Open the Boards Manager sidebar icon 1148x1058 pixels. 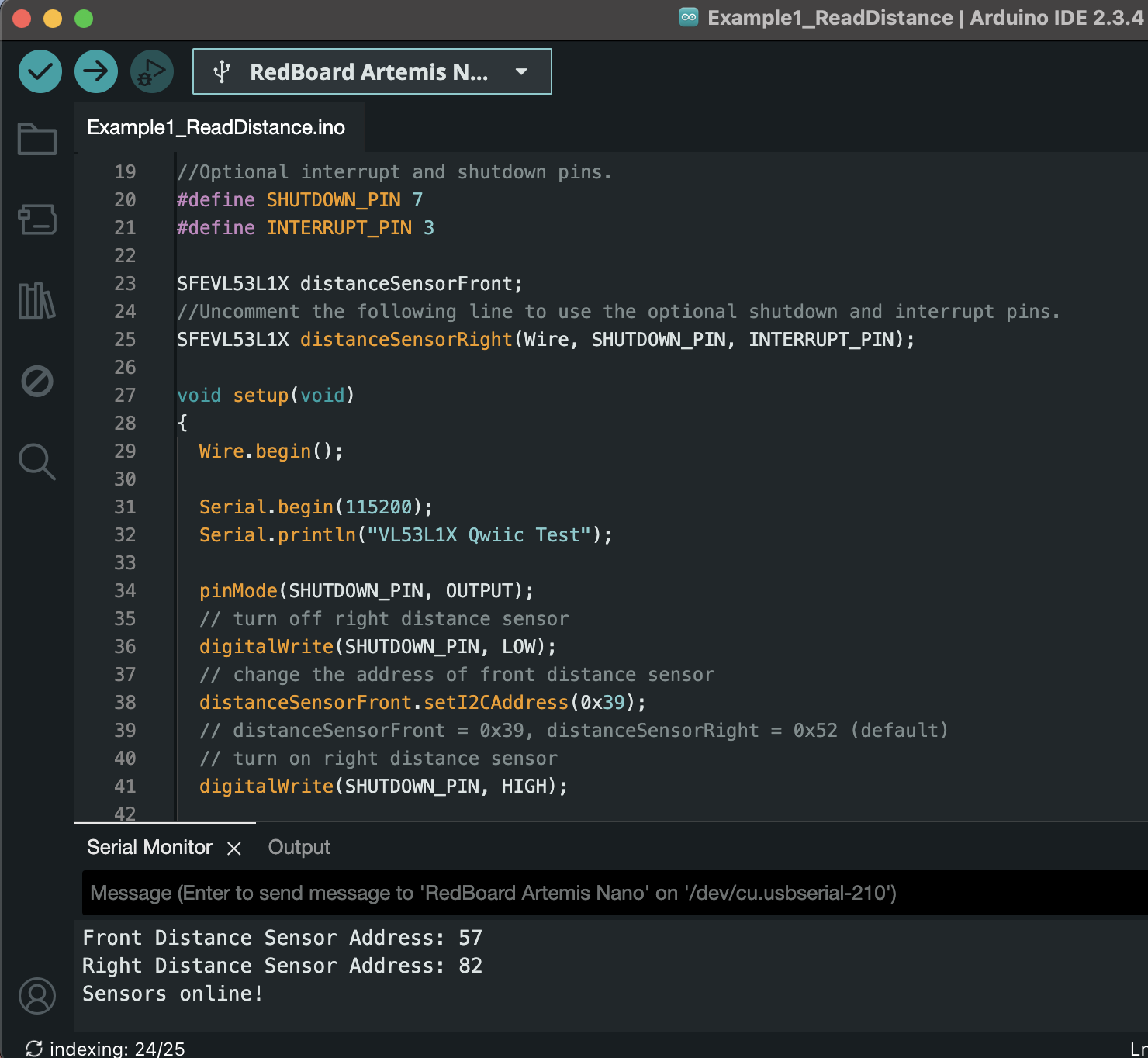[x=37, y=220]
